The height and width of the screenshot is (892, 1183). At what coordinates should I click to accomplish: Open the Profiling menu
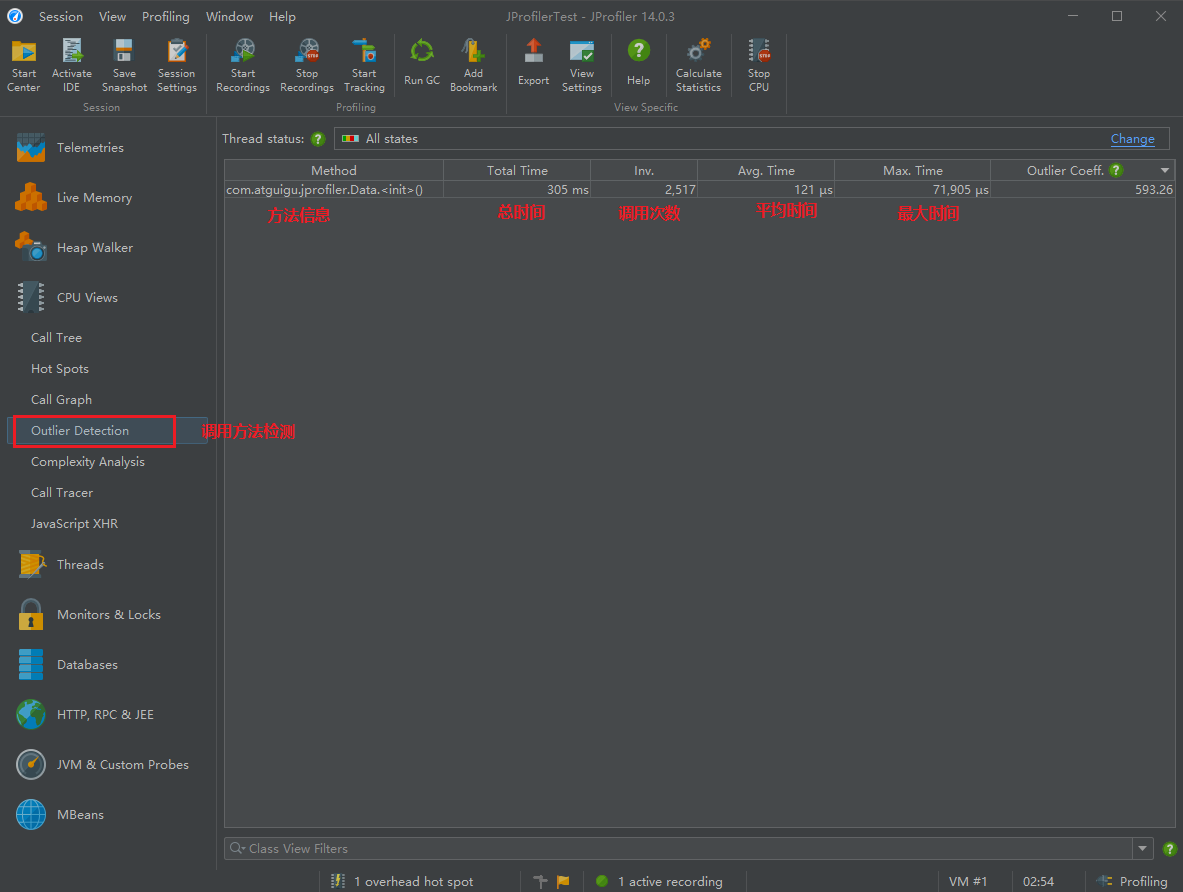166,17
